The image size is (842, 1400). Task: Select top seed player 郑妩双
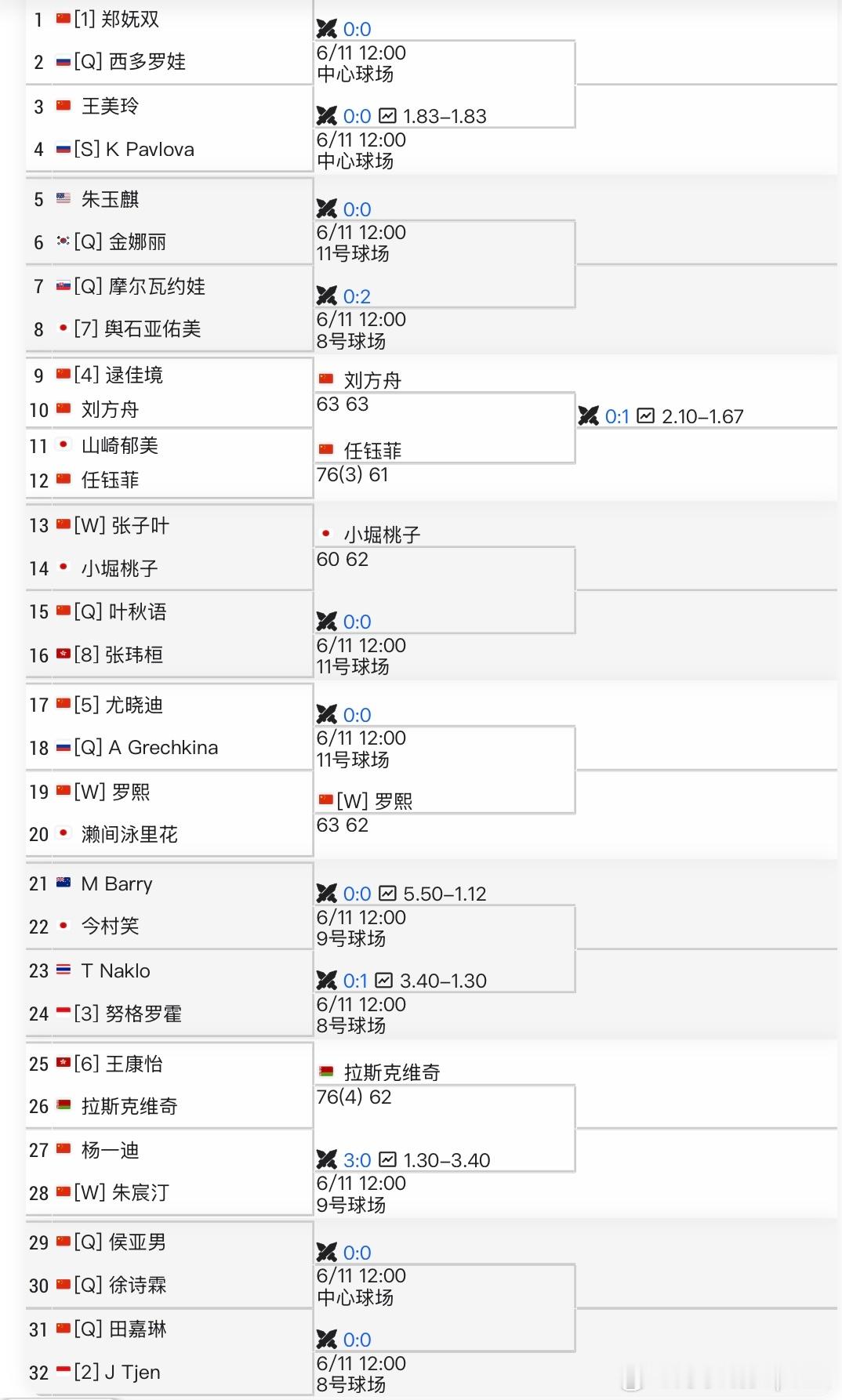point(130,19)
